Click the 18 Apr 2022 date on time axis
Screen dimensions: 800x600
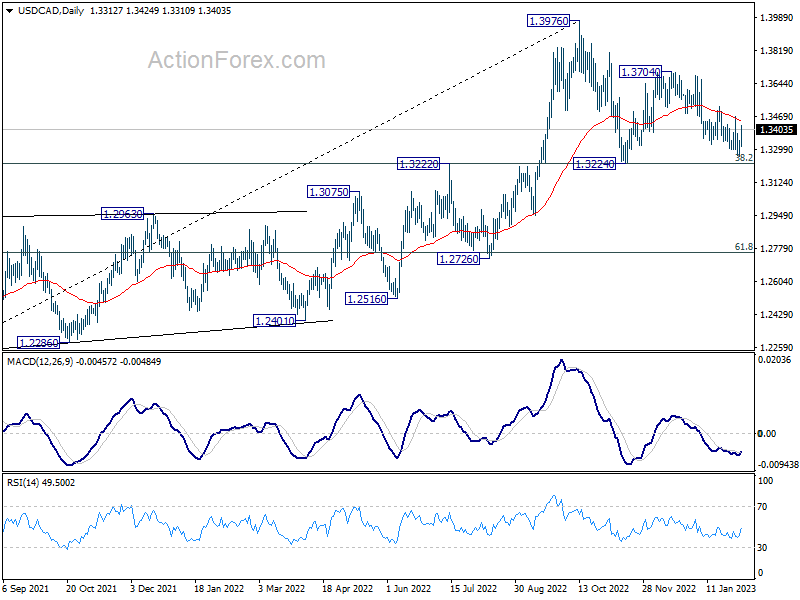[347, 588]
